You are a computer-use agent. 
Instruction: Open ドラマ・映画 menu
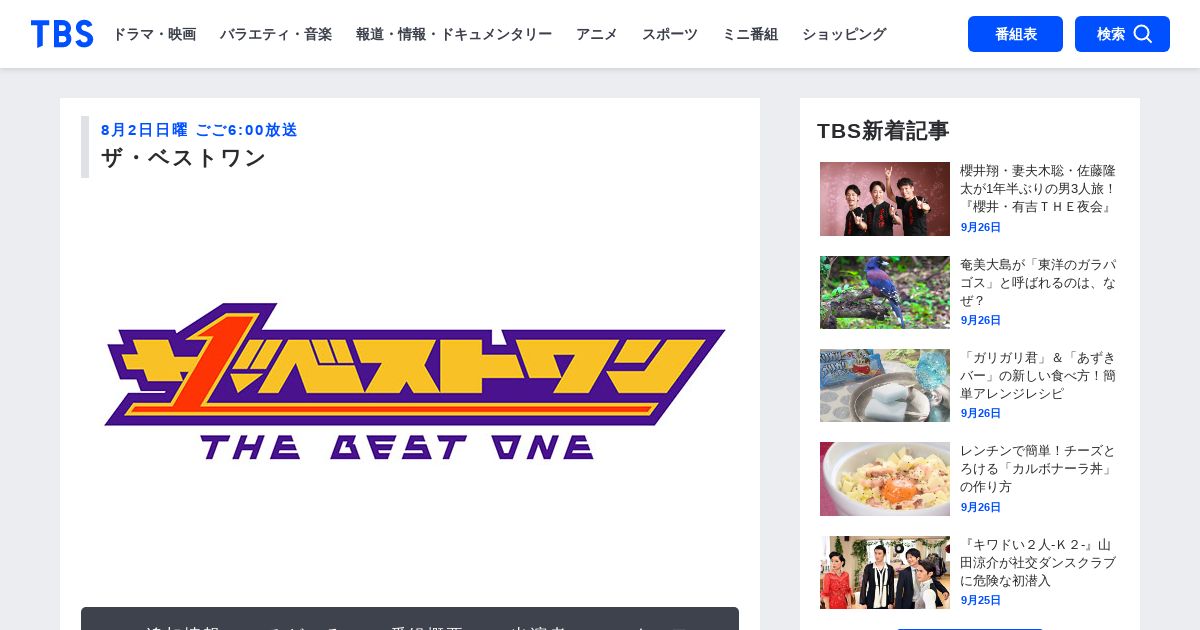pos(154,34)
